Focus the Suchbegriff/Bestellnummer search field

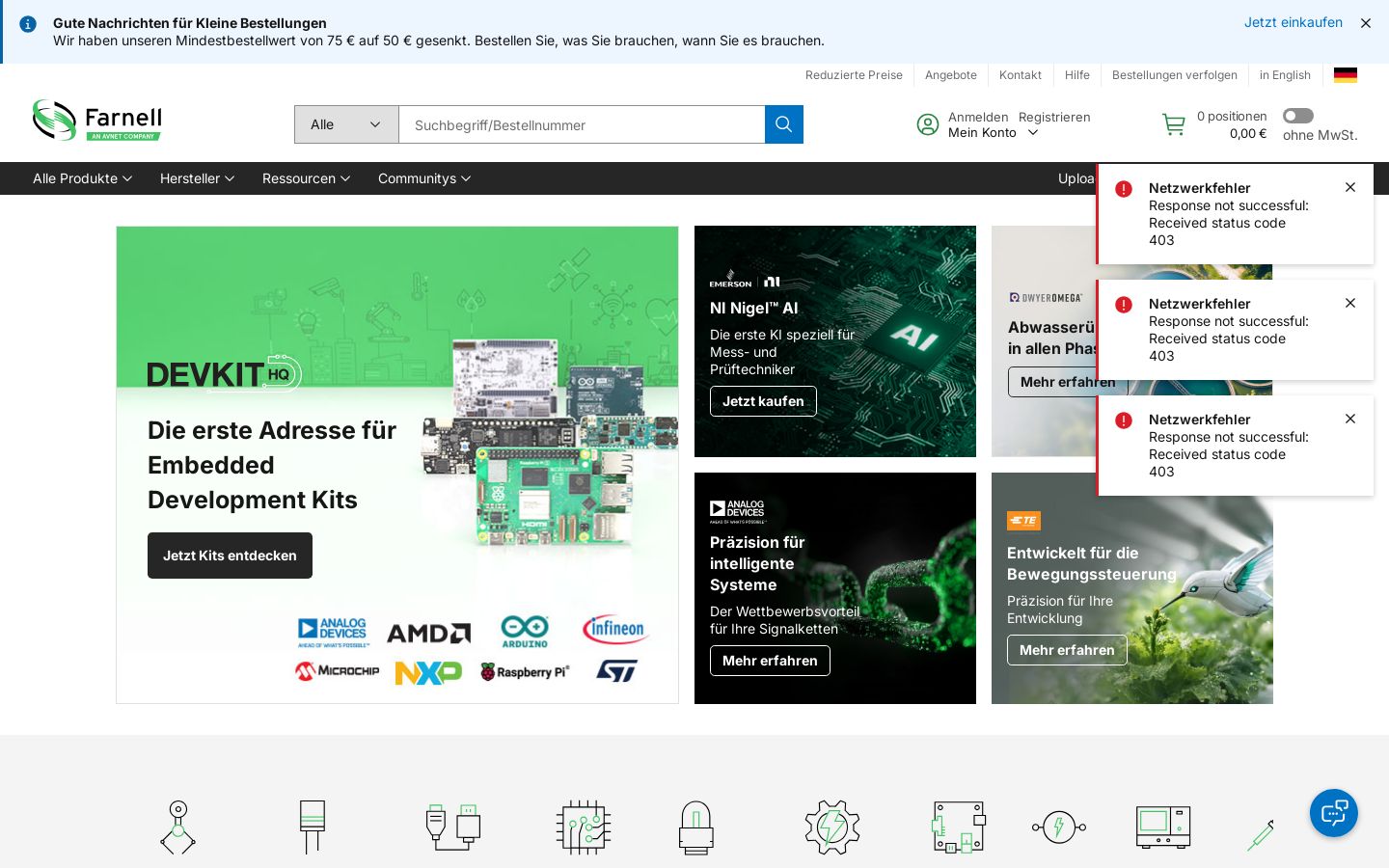[582, 124]
